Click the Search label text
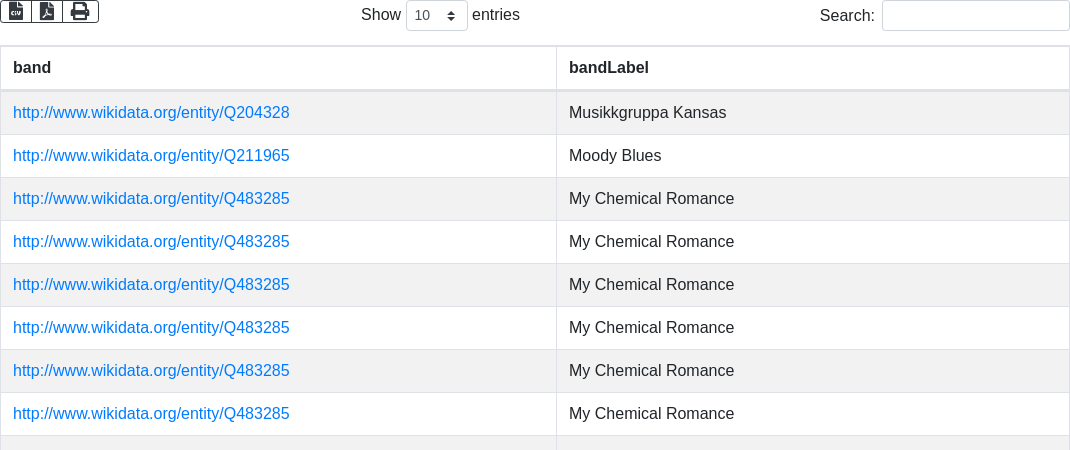This screenshot has width=1070, height=450. pos(847,15)
